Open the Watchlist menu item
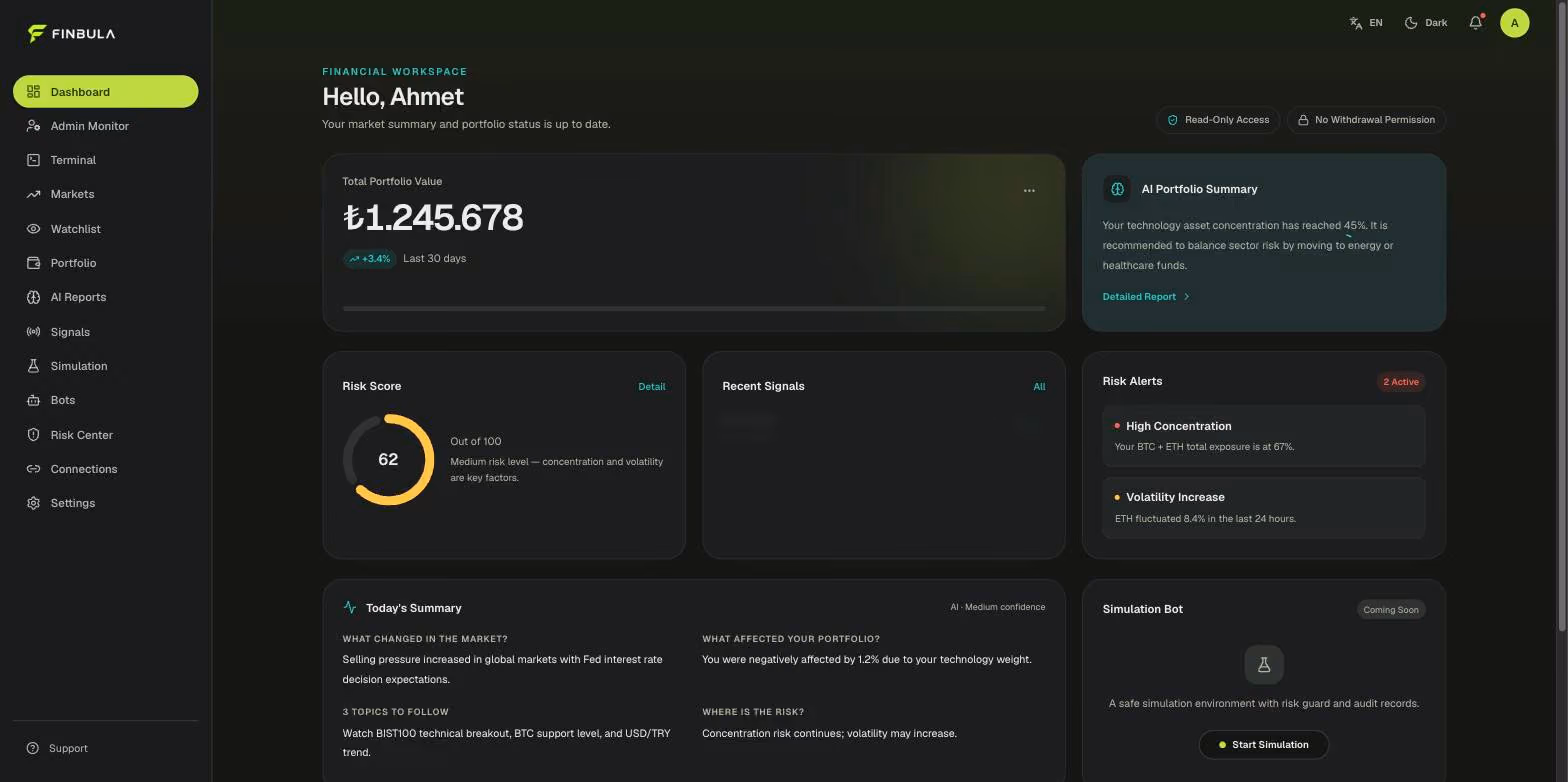The width and height of the screenshot is (1568, 782). click(105, 229)
